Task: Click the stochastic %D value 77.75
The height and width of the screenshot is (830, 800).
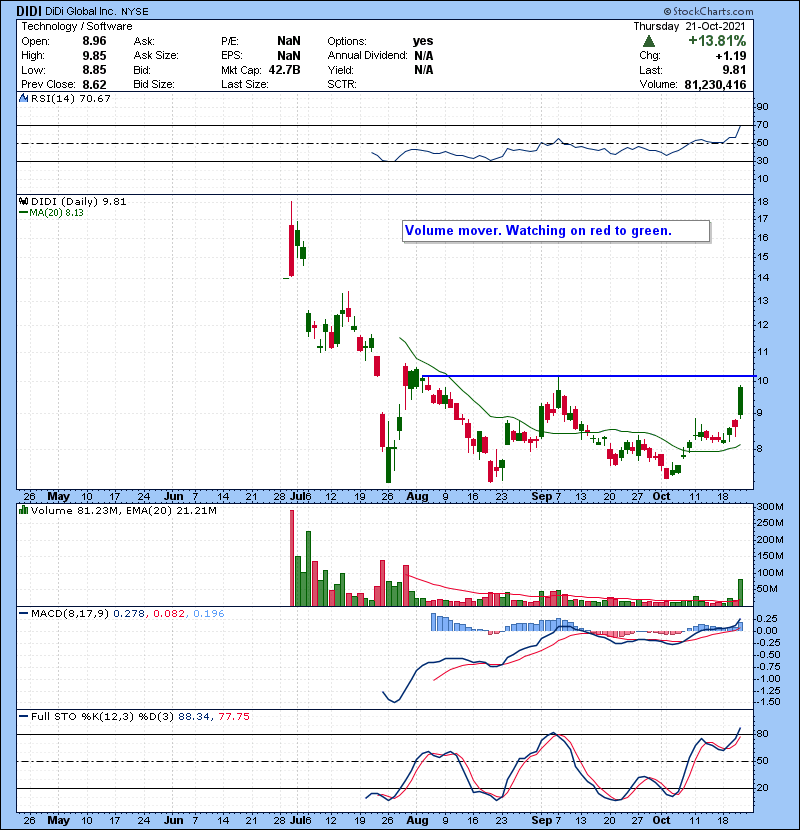Action: point(234,716)
